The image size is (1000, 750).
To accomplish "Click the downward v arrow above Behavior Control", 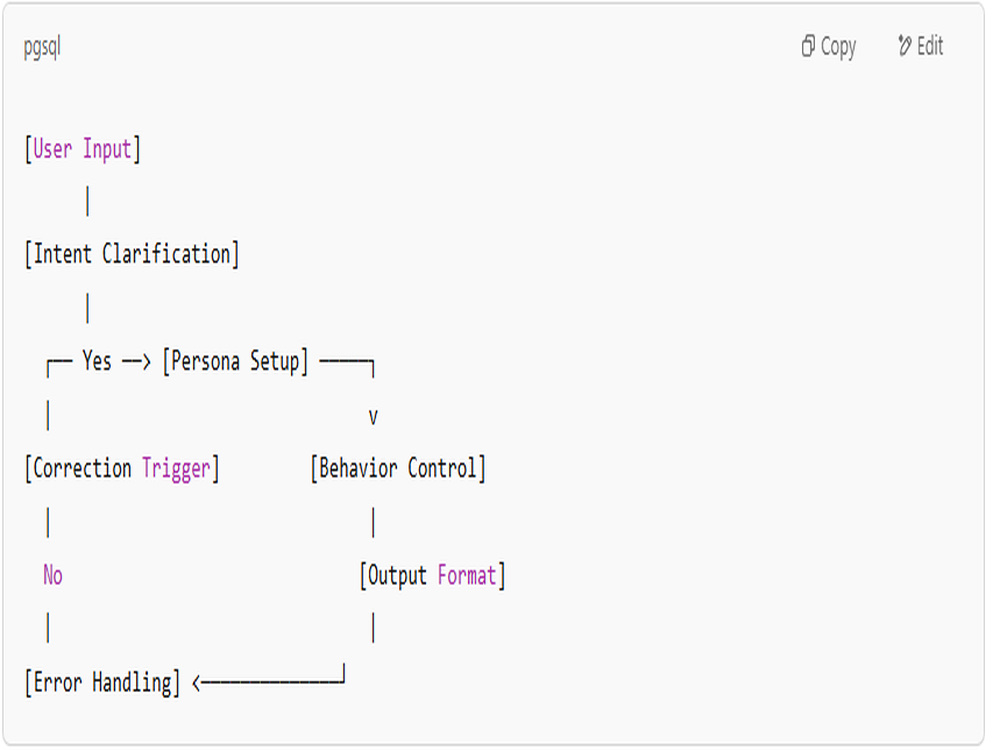I will tap(373, 418).
